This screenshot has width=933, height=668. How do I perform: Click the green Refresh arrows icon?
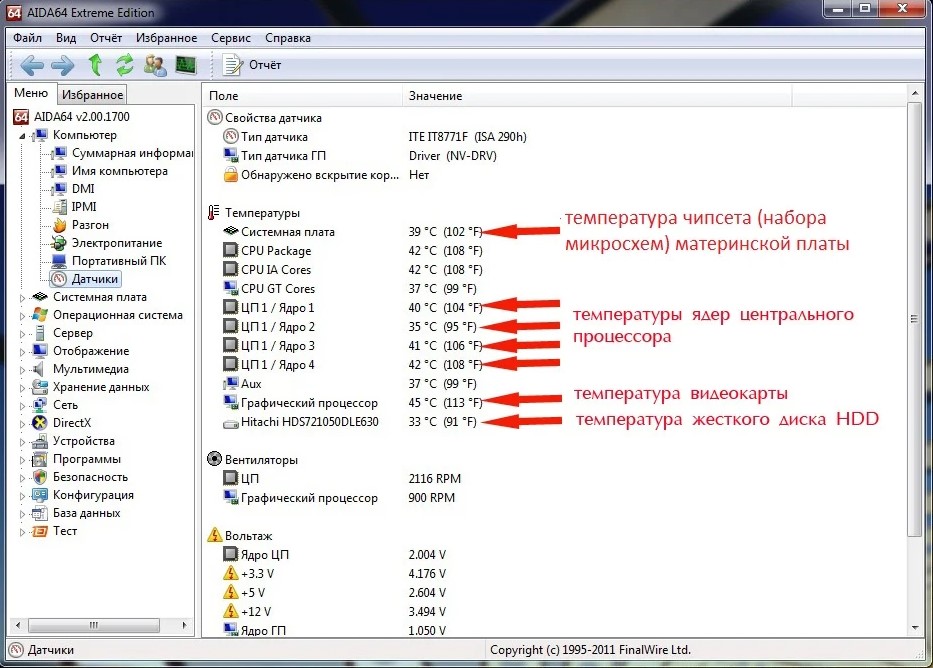click(124, 64)
